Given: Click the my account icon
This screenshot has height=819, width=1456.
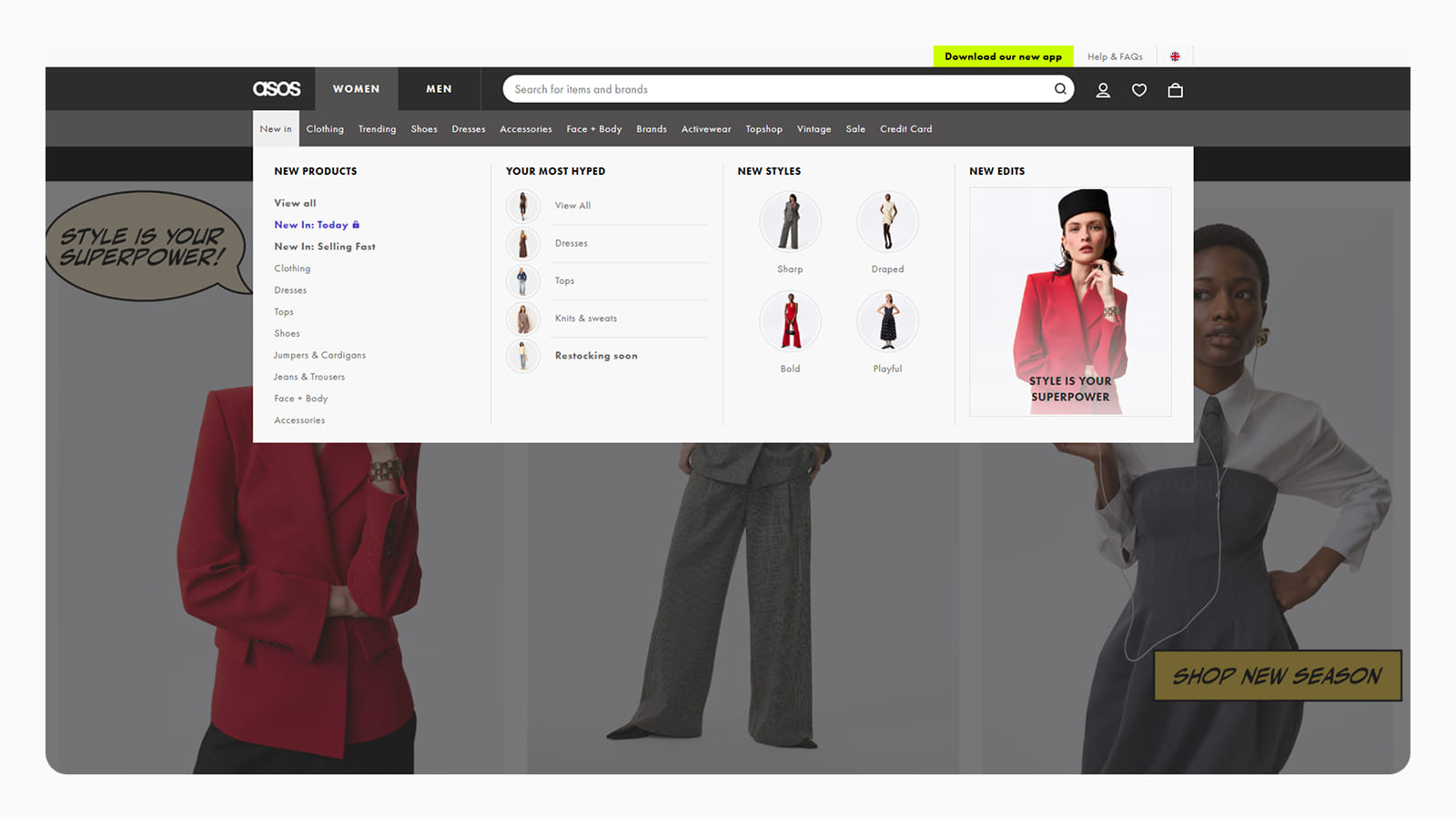Looking at the screenshot, I should (x=1103, y=89).
